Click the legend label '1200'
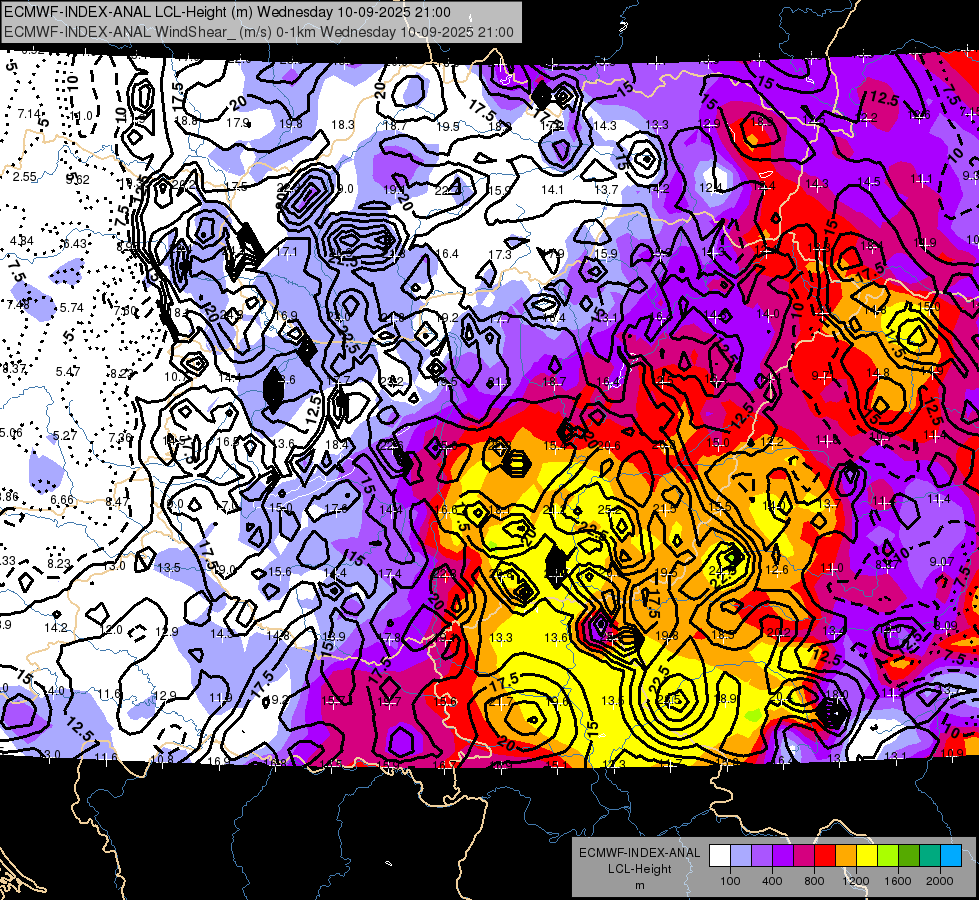Image resolution: width=979 pixels, height=900 pixels. click(x=855, y=881)
